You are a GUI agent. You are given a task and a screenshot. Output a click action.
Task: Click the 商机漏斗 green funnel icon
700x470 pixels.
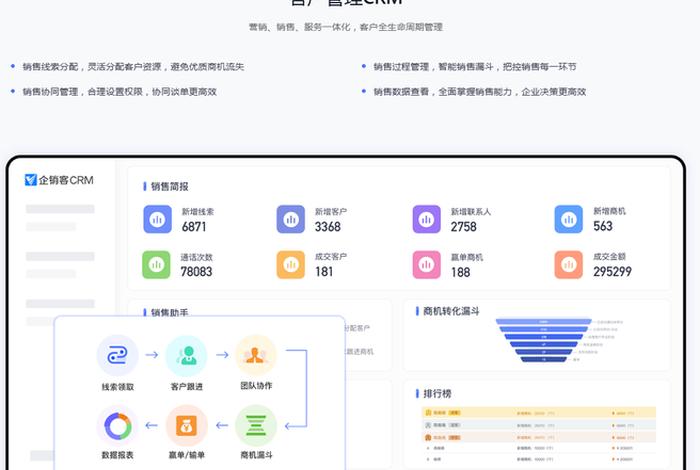coord(256,425)
